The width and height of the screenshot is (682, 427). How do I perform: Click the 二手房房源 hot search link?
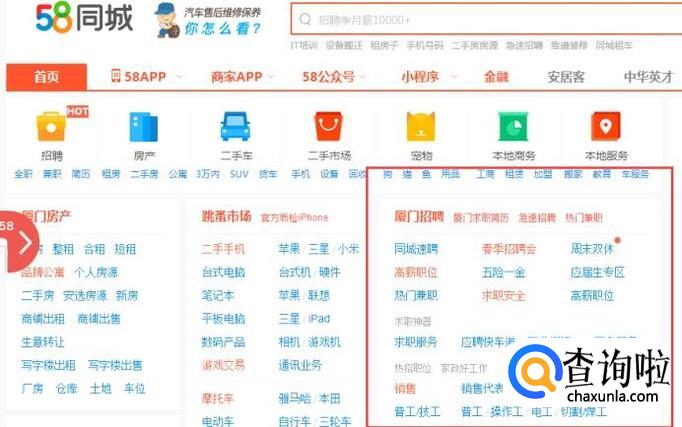[x=474, y=45]
